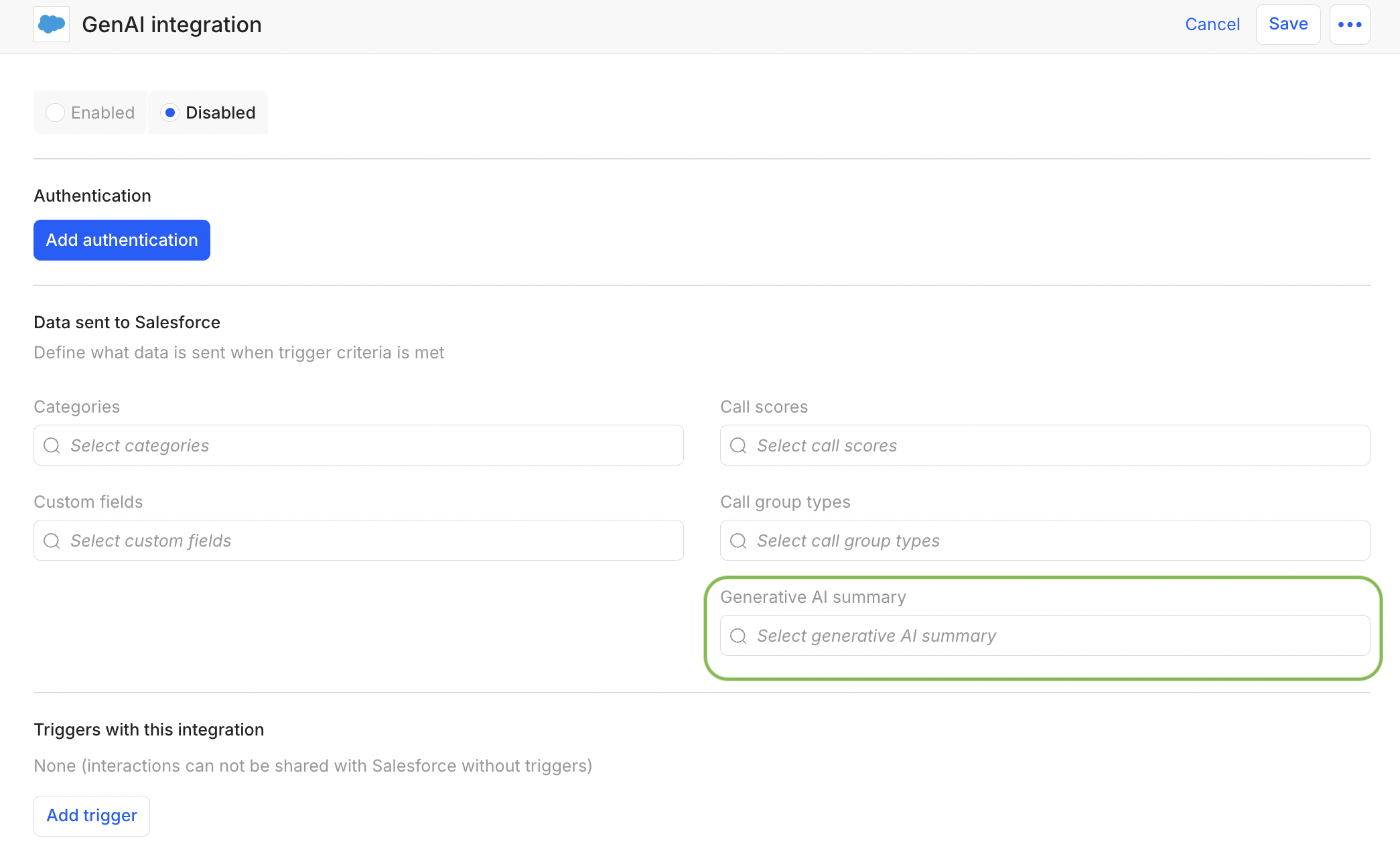Click search icon in Categories field

52,445
